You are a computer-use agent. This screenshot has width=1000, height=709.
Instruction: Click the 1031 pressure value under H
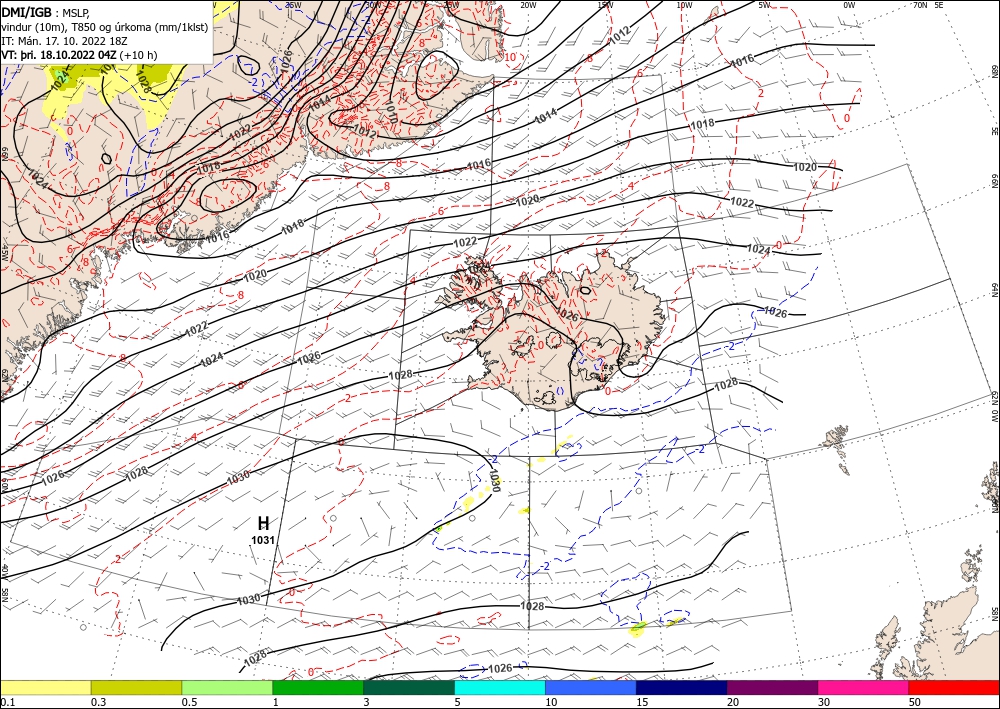pyautogui.click(x=263, y=540)
